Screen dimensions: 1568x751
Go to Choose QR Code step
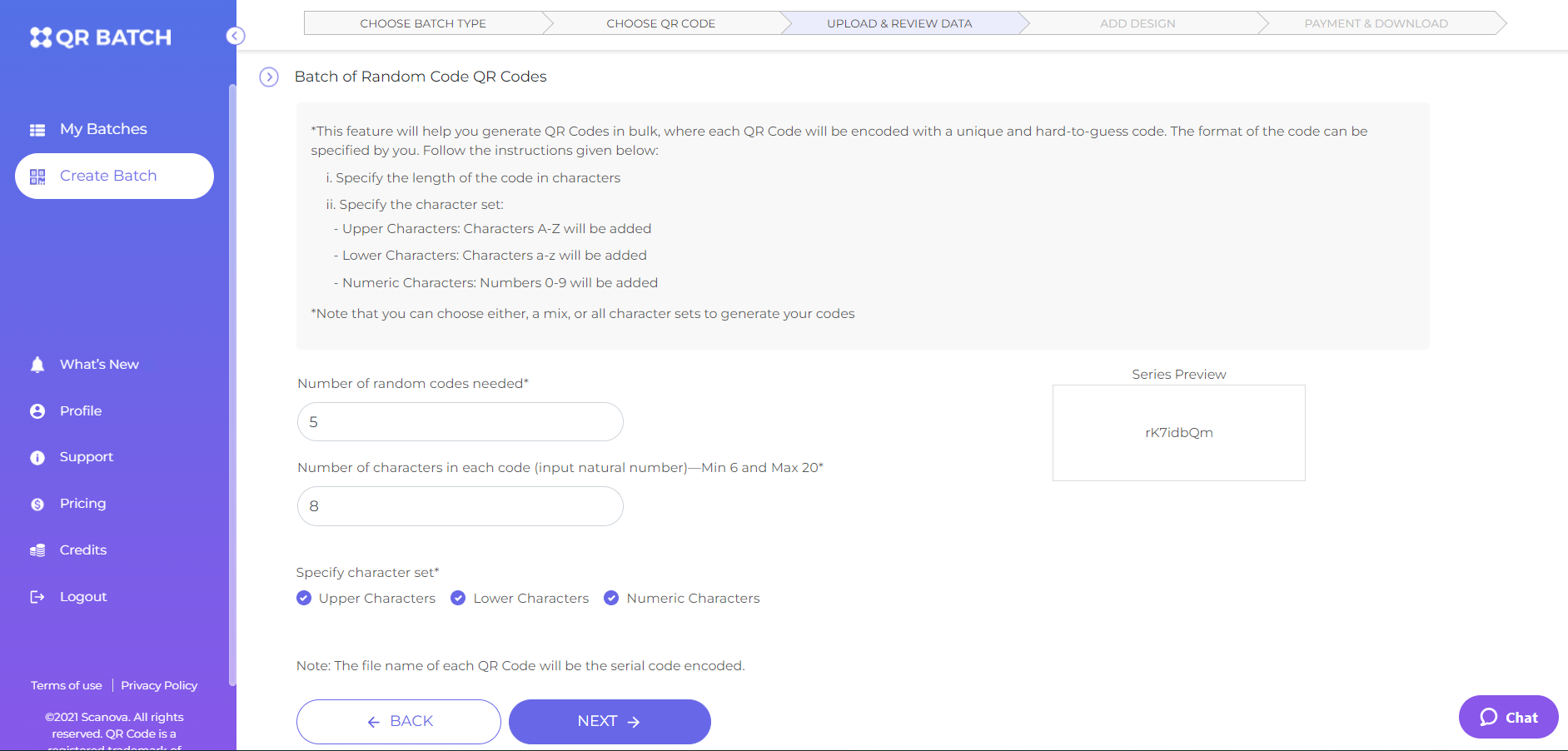661,23
